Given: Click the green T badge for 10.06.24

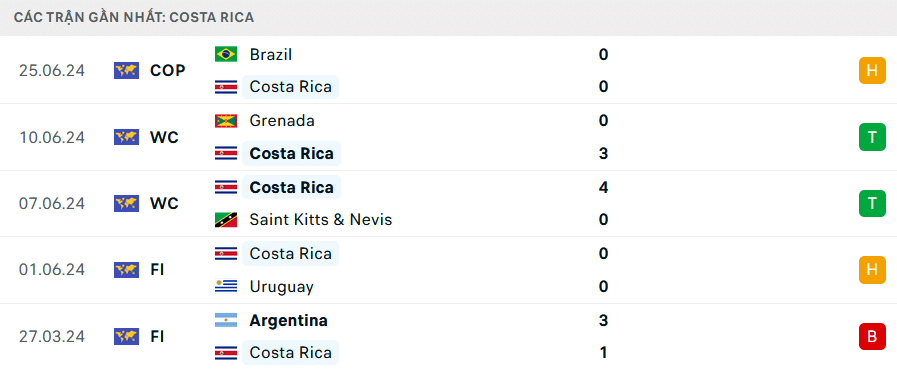Looking at the screenshot, I should (872, 137).
